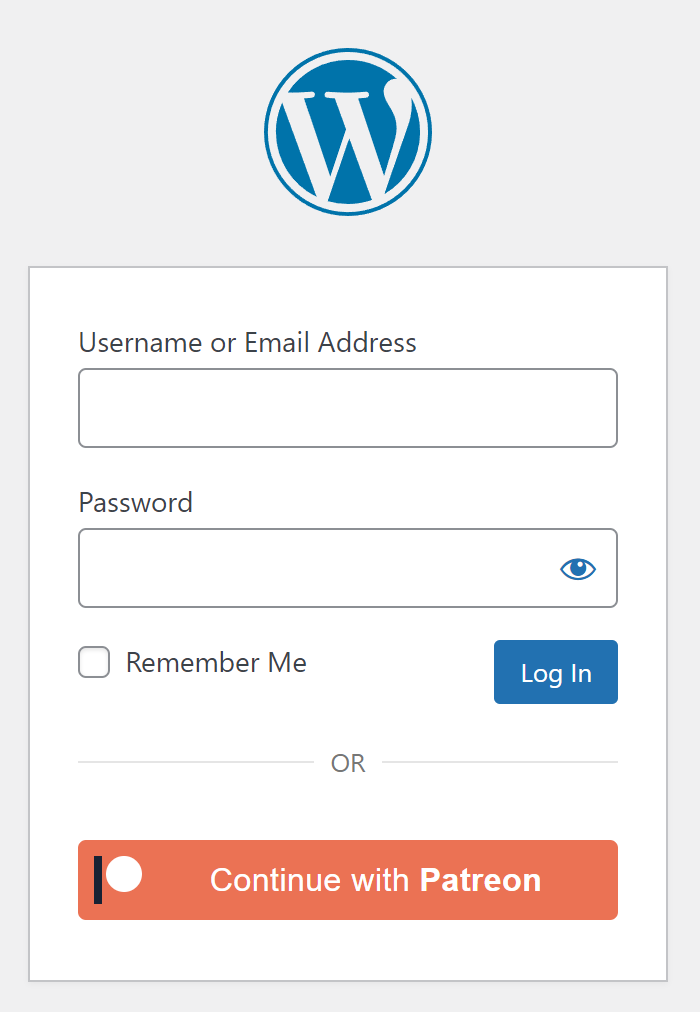Viewport: 700px width, 1012px height.
Task: Click the dark vertical bar of the Patreon logo
Action: pyautogui.click(x=98, y=880)
